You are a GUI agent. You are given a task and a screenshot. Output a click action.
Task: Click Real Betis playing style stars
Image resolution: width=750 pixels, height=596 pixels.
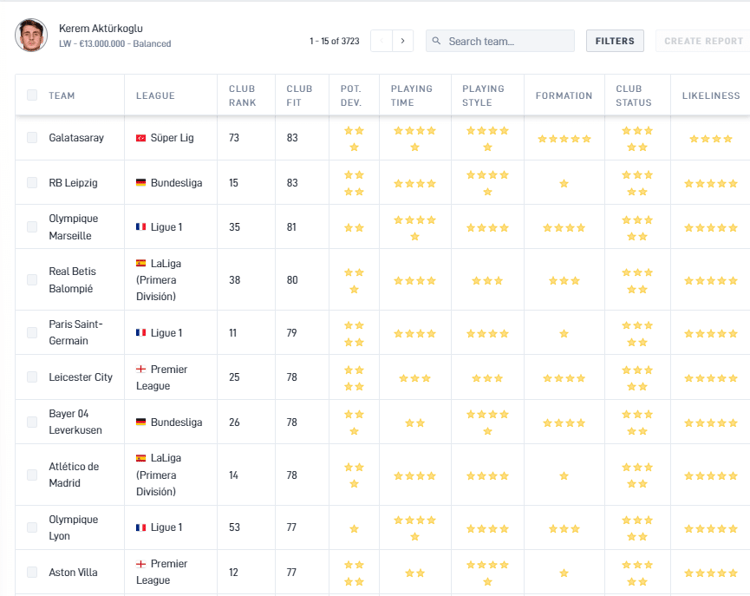[x=487, y=281]
